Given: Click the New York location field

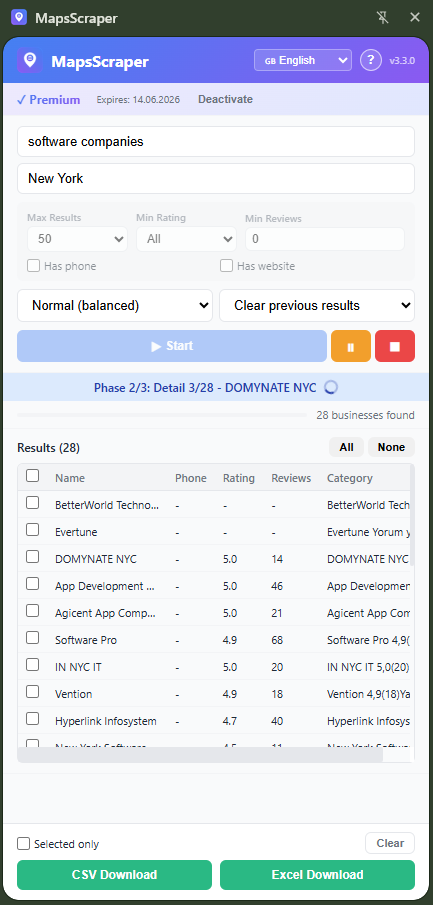Looking at the screenshot, I should 216,178.
